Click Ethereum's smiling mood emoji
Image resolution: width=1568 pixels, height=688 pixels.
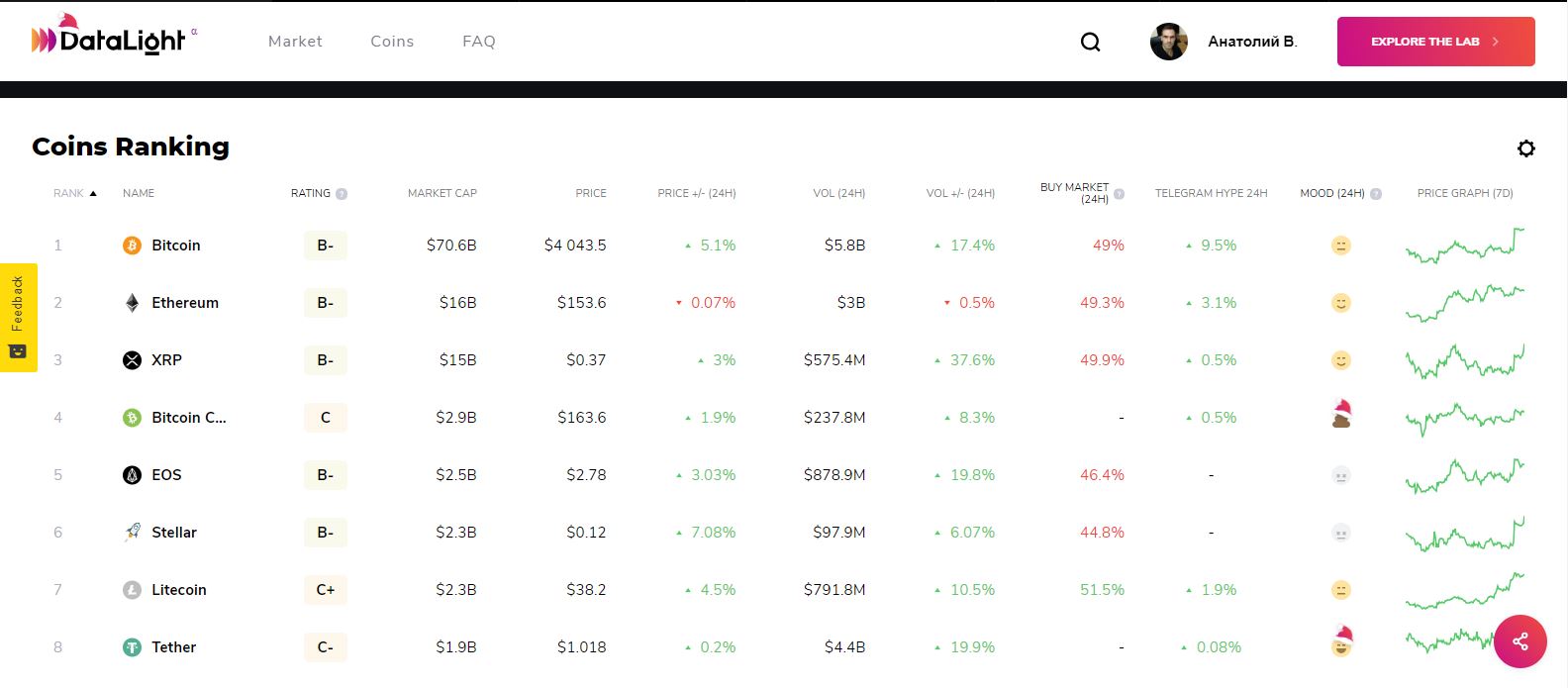point(1341,303)
